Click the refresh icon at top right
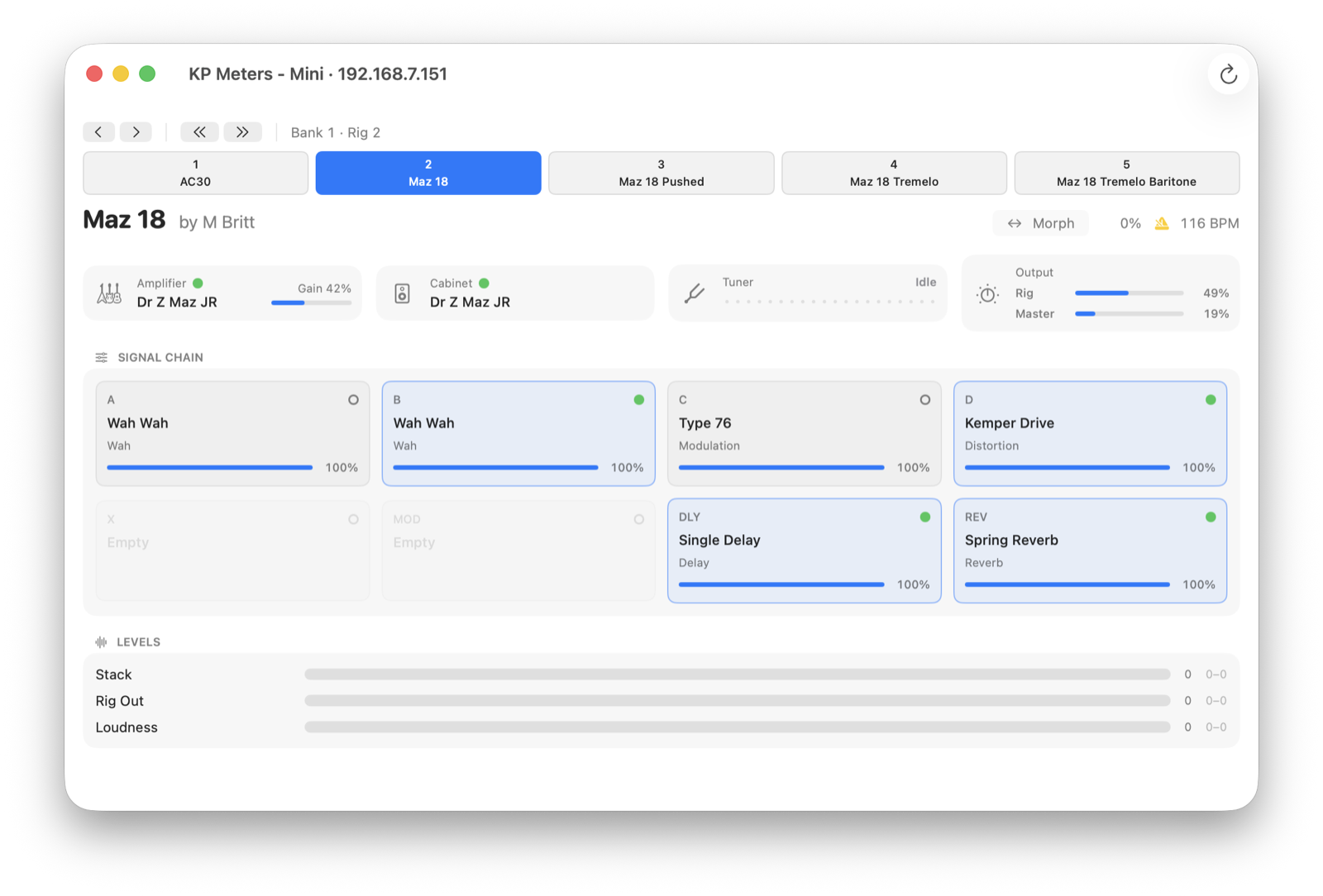 click(1228, 74)
